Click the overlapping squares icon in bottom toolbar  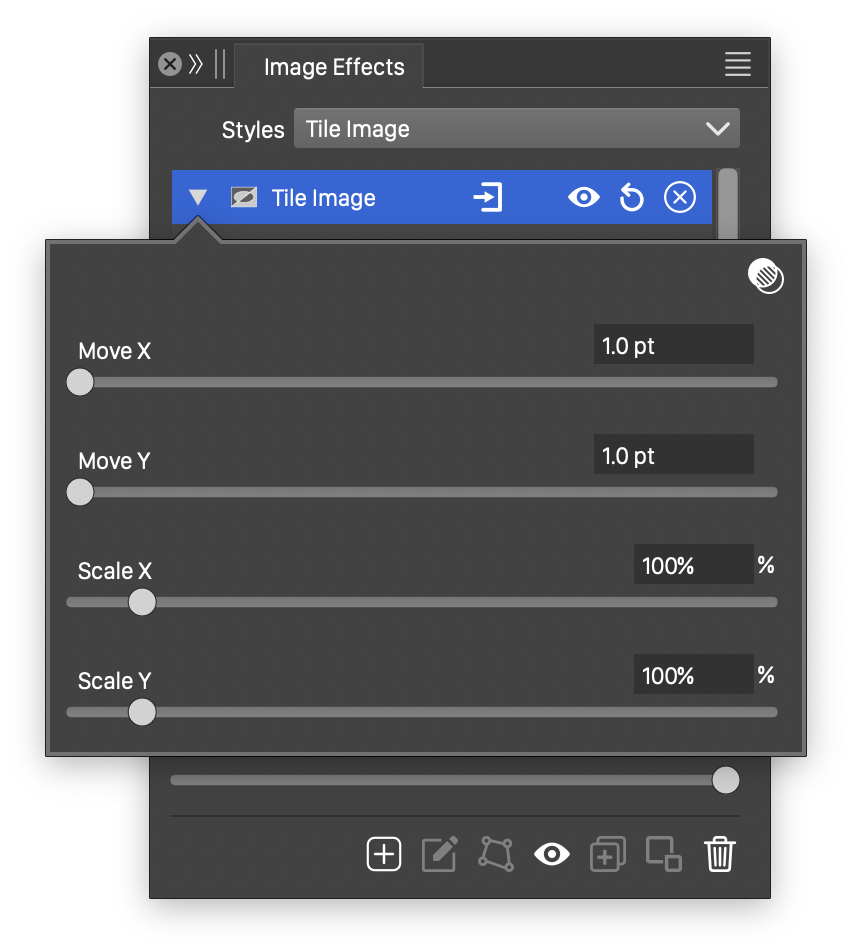(663, 854)
